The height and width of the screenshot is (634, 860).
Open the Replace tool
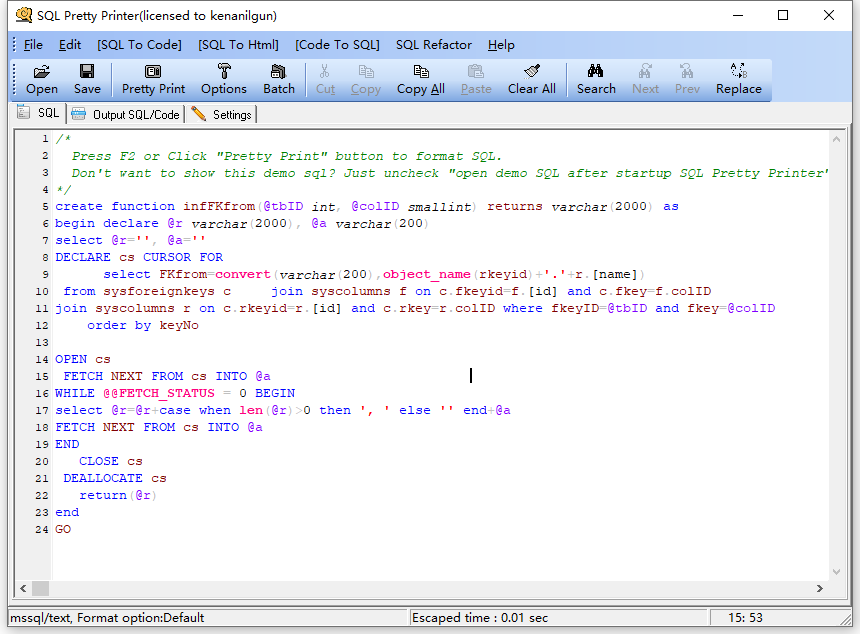click(x=738, y=80)
